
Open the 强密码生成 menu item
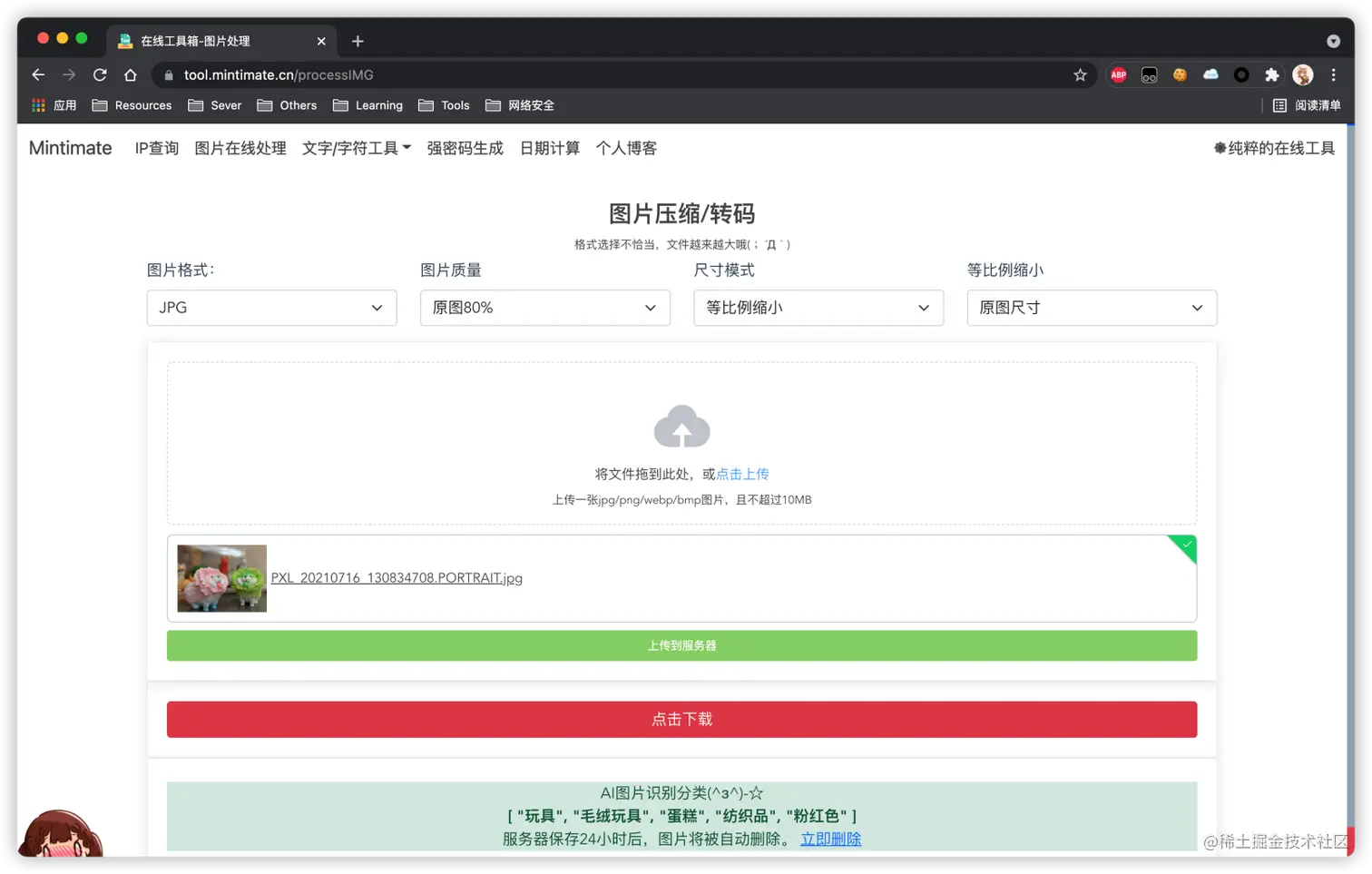[x=465, y=148]
